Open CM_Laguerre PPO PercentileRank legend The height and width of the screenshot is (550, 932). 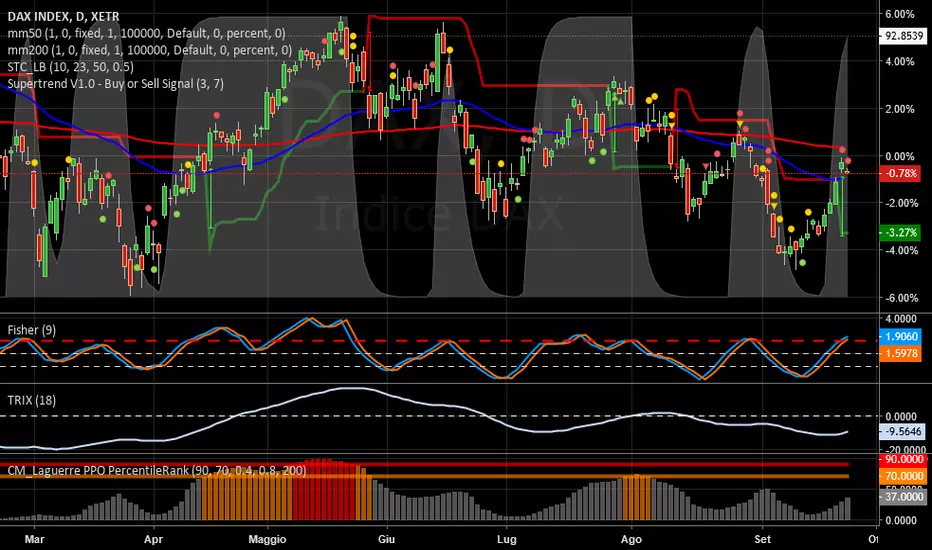click(157, 470)
